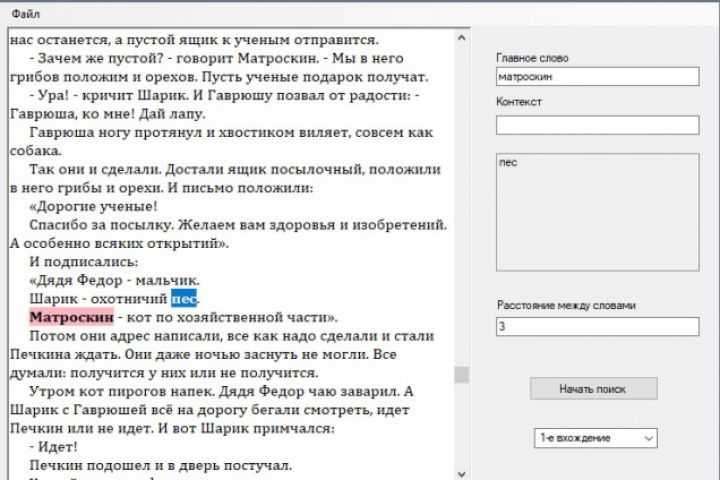Image resolution: width=720 pixels, height=480 pixels.
Task: Click the Расстояние между словами field
Action: tap(597, 327)
